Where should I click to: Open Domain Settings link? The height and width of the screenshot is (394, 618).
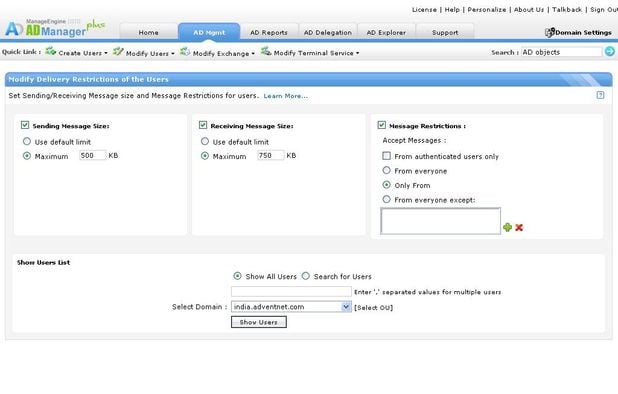[x=583, y=32]
